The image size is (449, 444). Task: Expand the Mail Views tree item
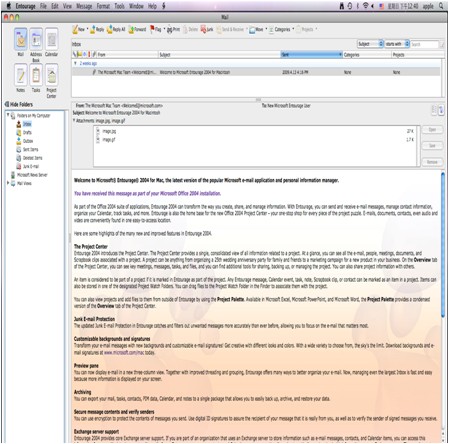coord(8,183)
